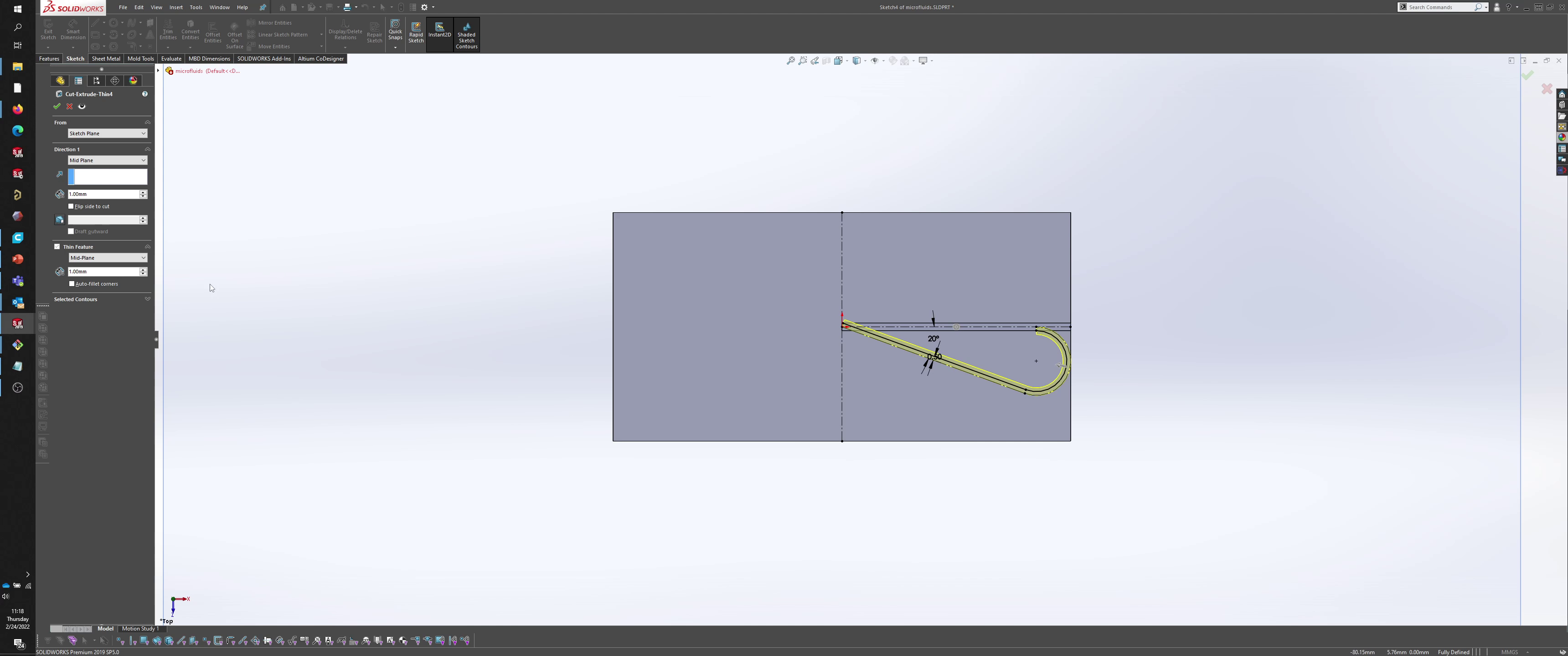1568x656 pixels.
Task: Toggle Shaded Sketch Contours
Action: click(466, 35)
